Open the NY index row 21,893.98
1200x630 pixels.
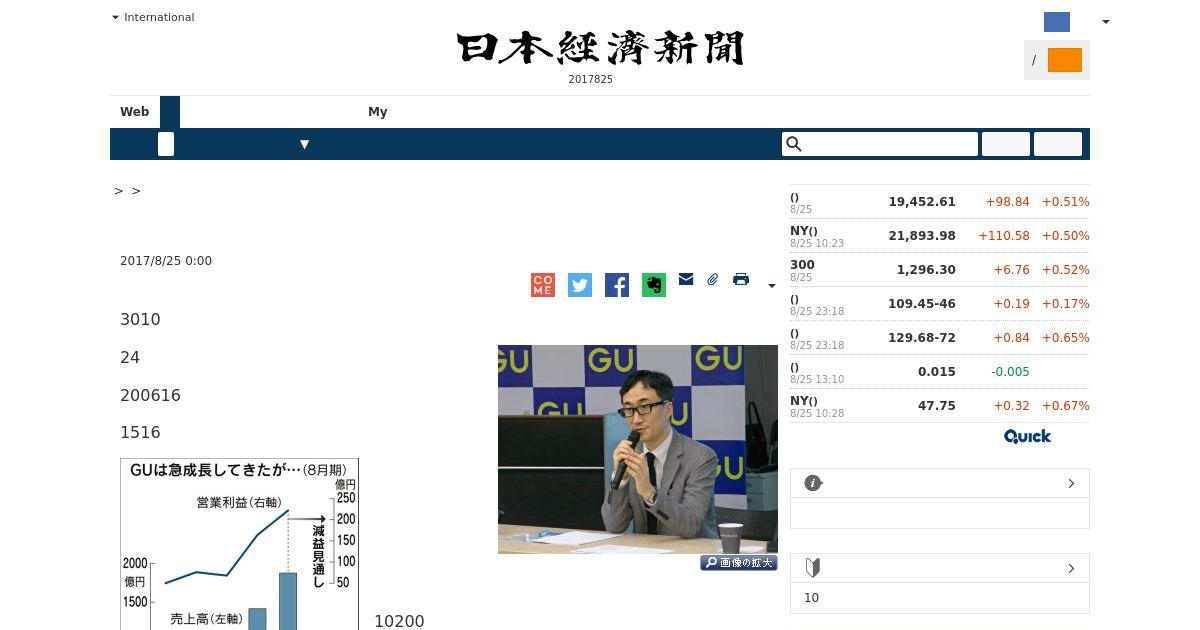tap(940, 236)
